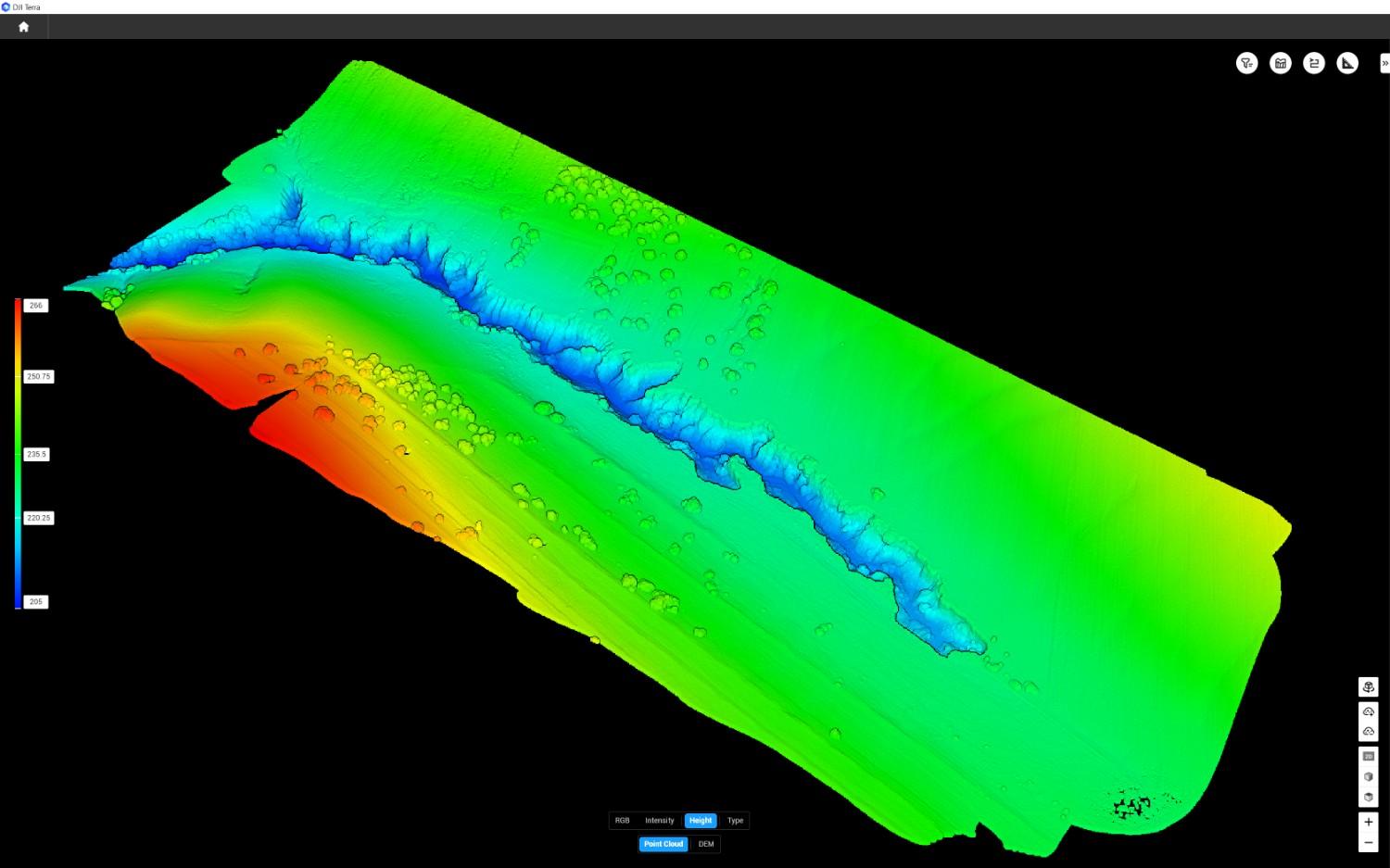The width and height of the screenshot is (1390, 868).
Task: Select the Height coloring mode
Action: (x=701, y=821)
